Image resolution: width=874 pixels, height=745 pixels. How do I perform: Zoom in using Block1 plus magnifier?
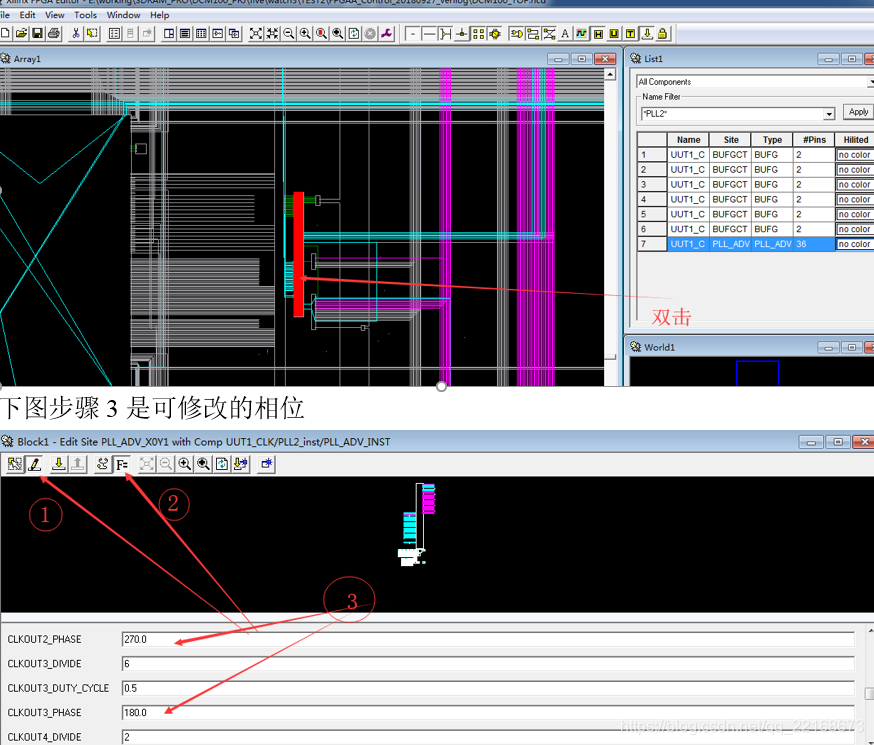tap(184, 464)
